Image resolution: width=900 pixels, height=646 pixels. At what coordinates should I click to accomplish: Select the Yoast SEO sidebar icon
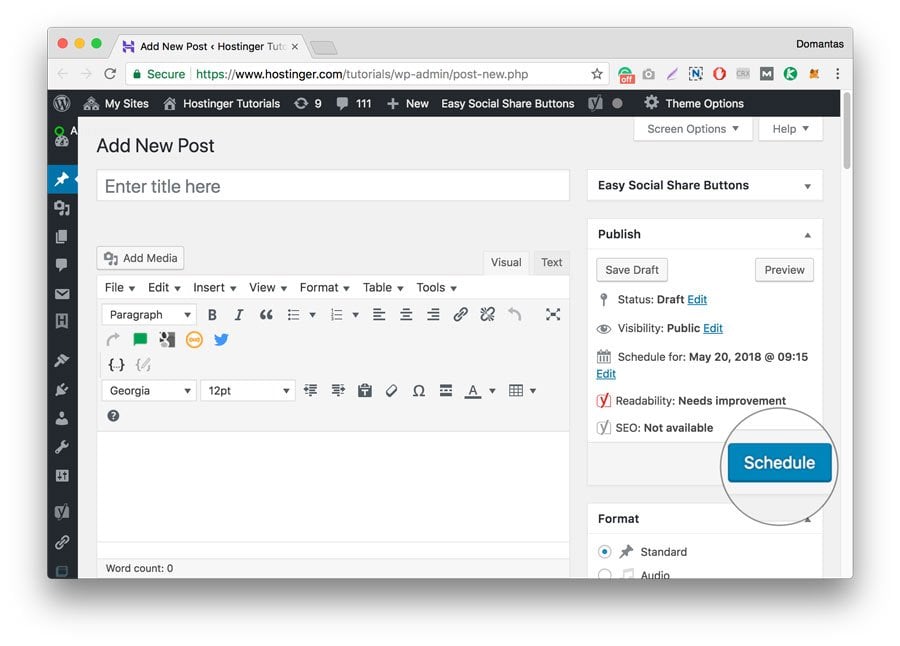click(63, 510)
